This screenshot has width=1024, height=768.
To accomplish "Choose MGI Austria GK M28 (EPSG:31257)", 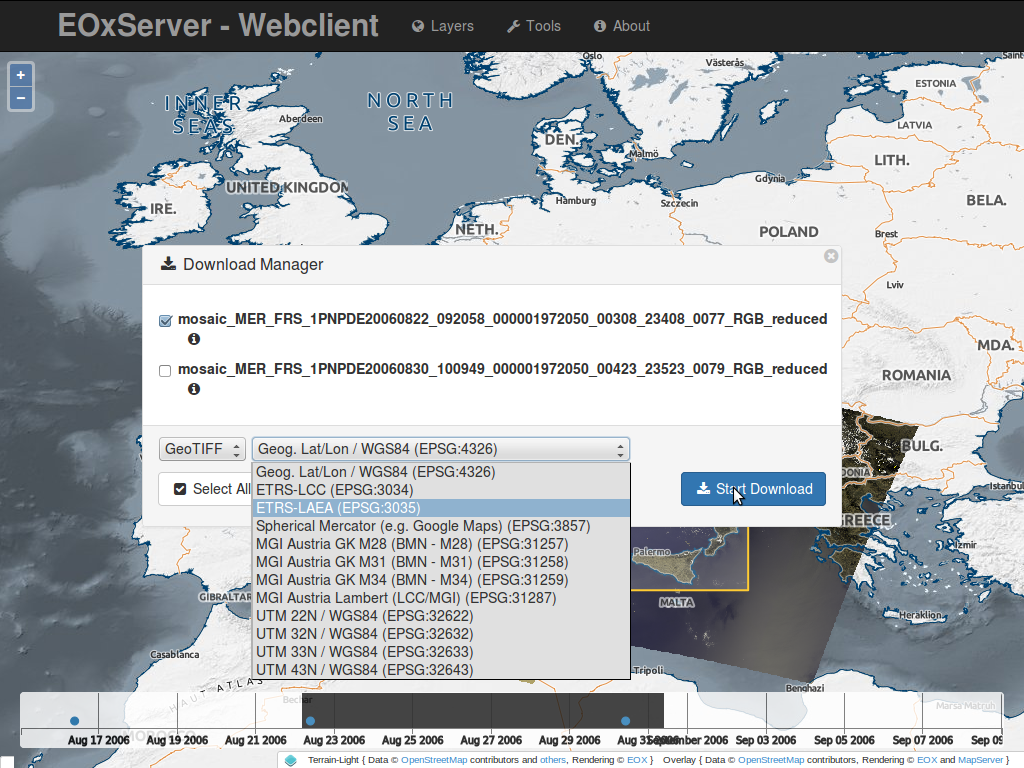I will pyautogui.click(x=441, y=544).
